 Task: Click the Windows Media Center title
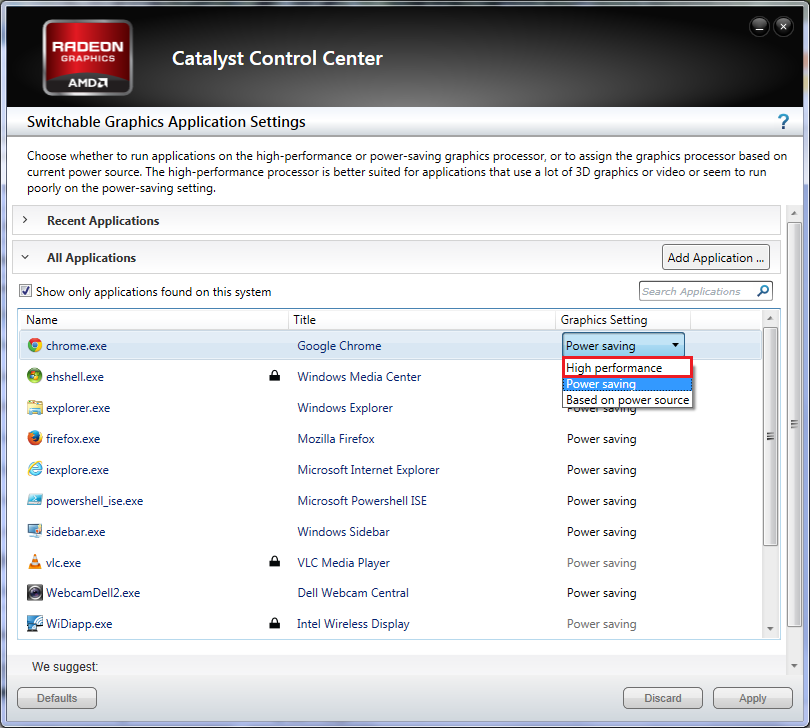359,377
